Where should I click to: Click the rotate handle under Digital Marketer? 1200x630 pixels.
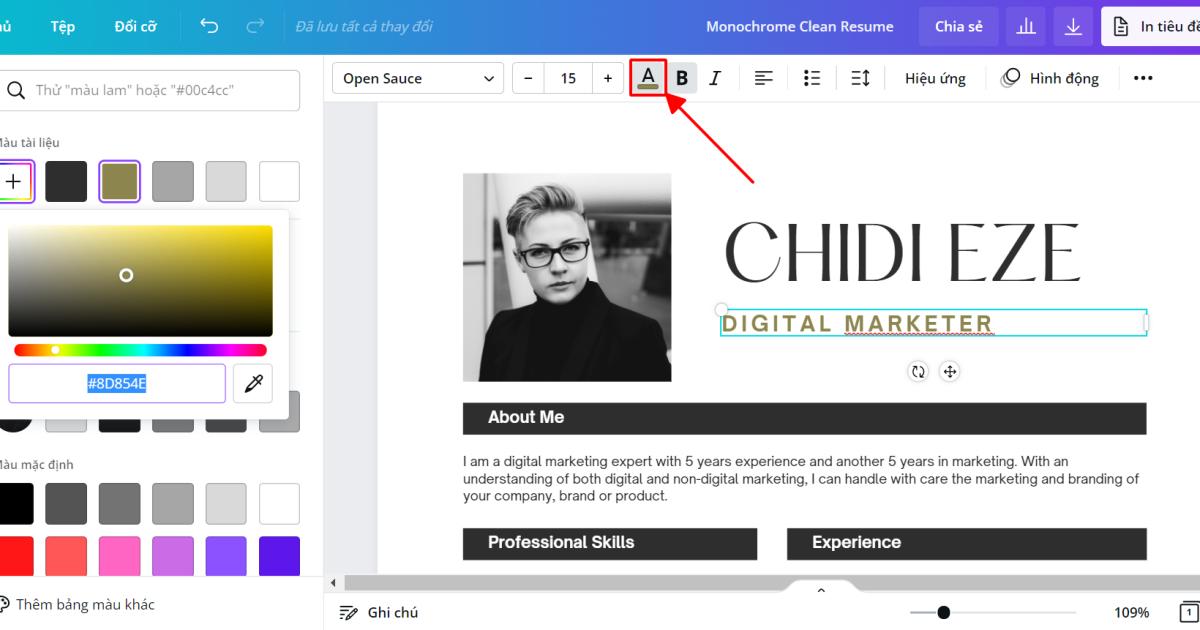click(x=918, y=372)
